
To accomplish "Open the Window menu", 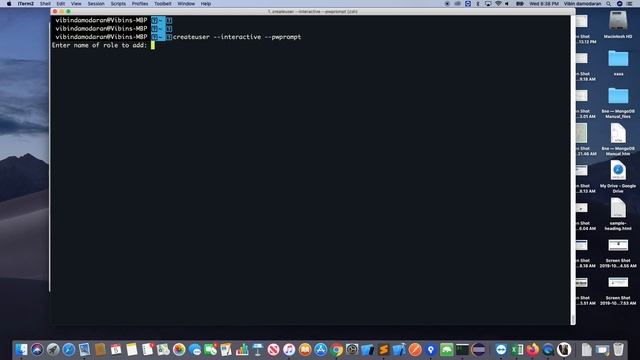I will pyautogui.click(x=186, y=4).
